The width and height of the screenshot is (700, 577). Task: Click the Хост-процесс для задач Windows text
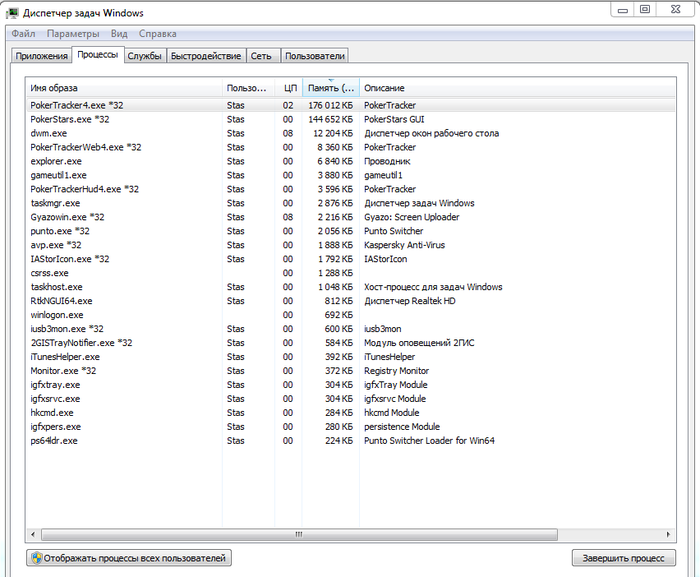[433, 287]
